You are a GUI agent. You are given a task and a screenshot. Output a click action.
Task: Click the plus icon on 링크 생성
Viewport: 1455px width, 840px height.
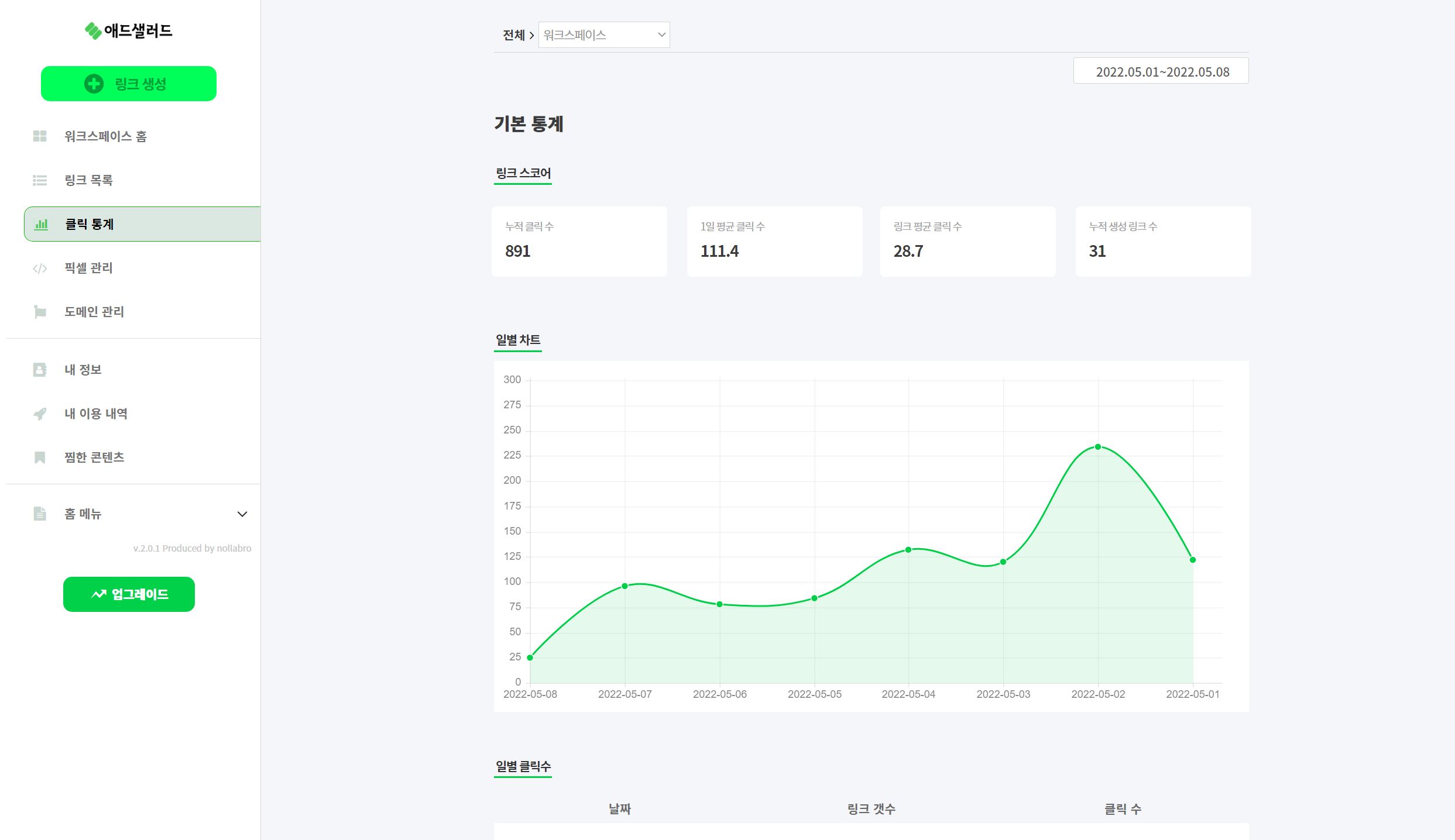(x=94, y=84)
